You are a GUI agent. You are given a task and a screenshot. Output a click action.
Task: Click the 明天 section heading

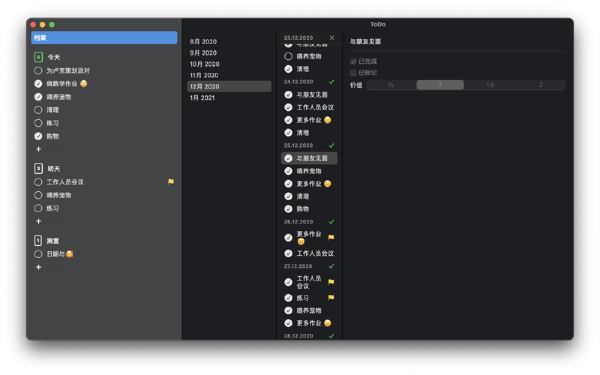pyautogui.click(x=54, y=169)
